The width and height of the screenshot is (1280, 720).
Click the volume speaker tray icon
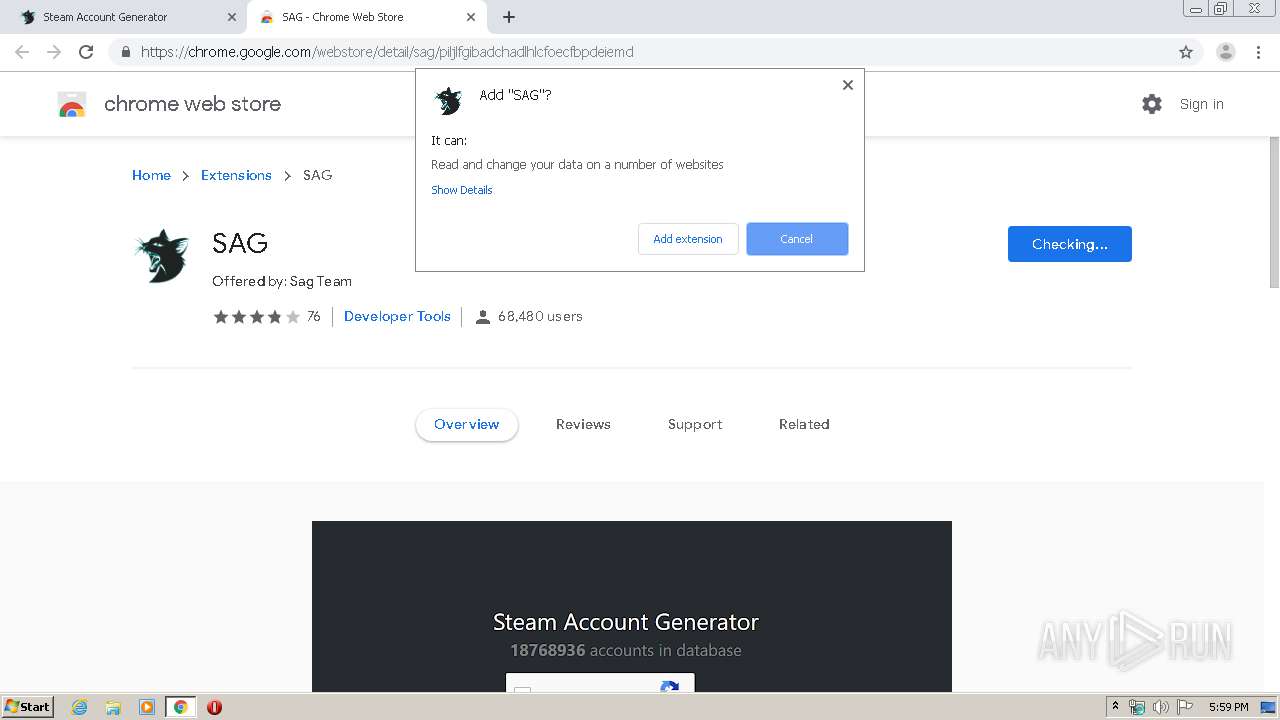tap(1161, 707)
